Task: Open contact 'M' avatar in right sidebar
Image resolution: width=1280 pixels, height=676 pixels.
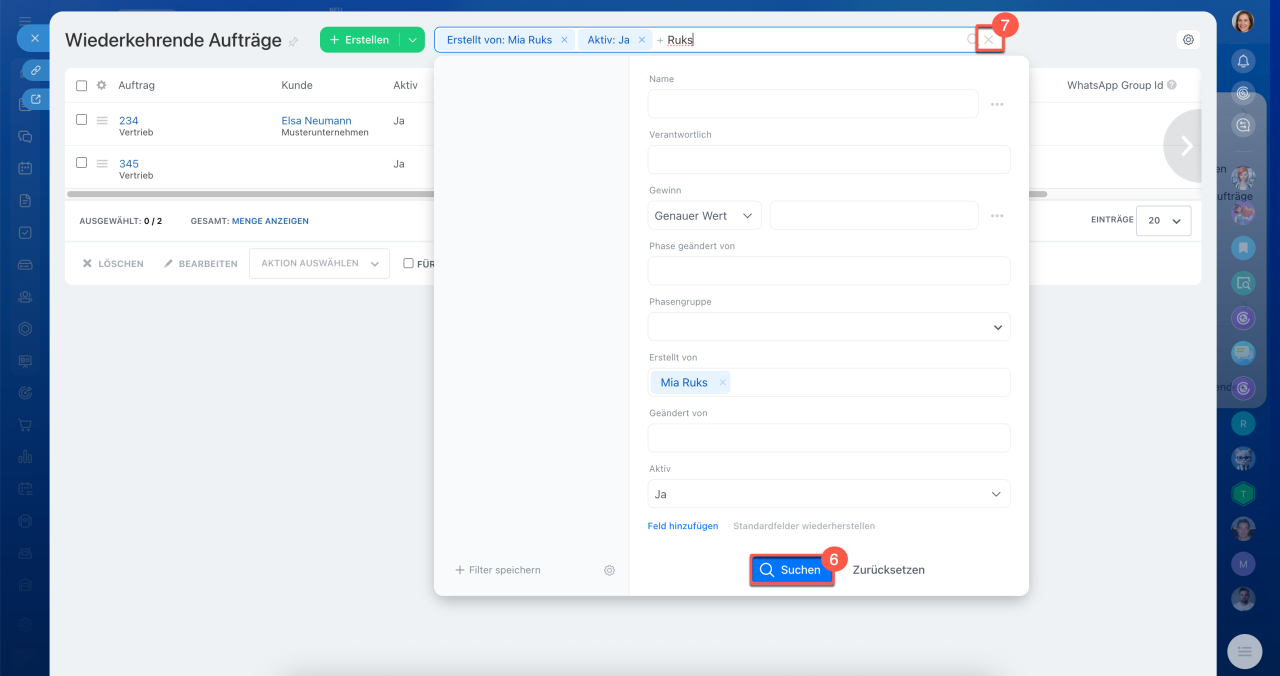Action: click(x=1243, y=564)
